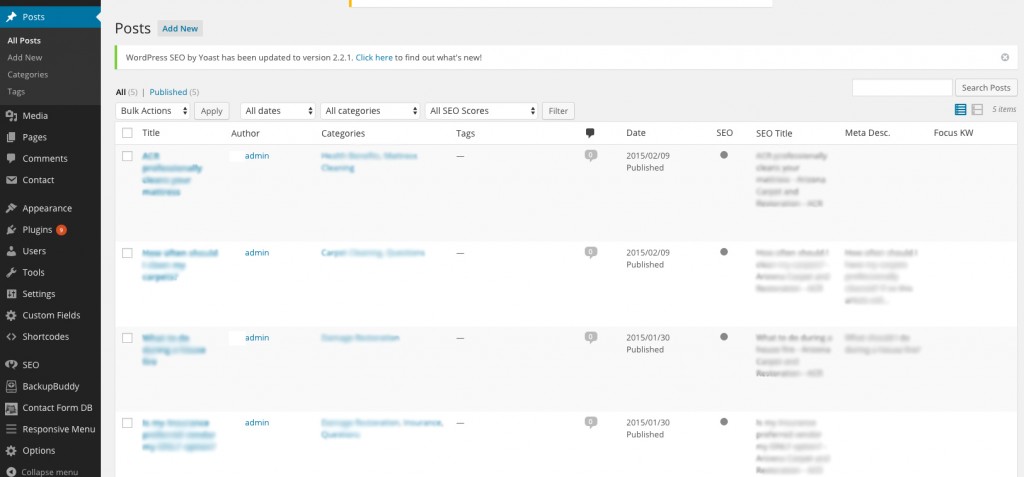Open the All SEO Scores dropdown

[481, 111]
